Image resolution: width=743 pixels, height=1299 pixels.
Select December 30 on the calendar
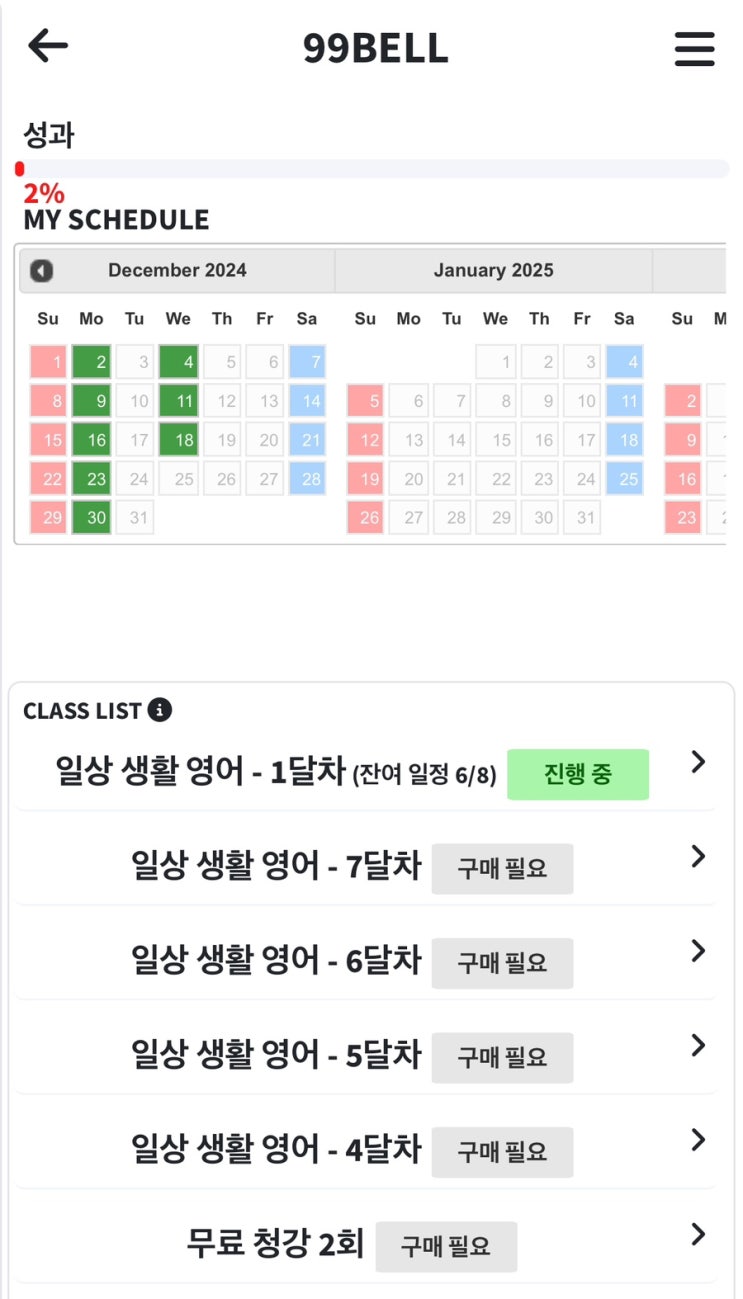(92, 518)
